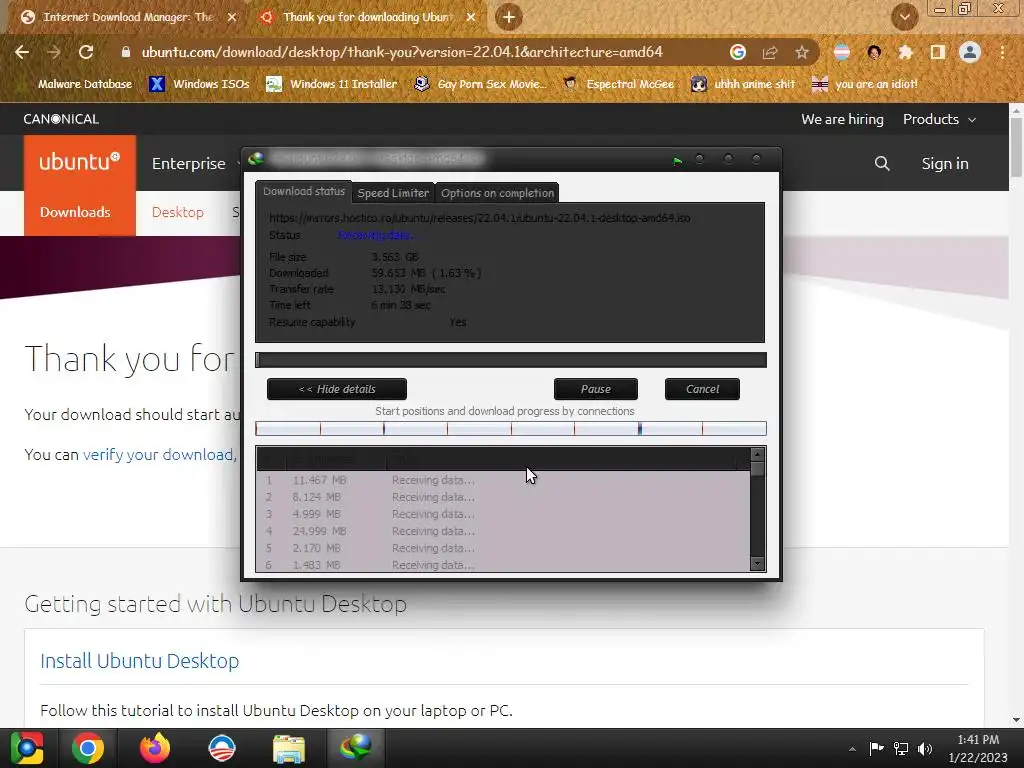The width and height of the screenshot is (1024, 768).
Task: Reload the Ubuntu download page
Action: pyautogui.click(x=86, y=52)
